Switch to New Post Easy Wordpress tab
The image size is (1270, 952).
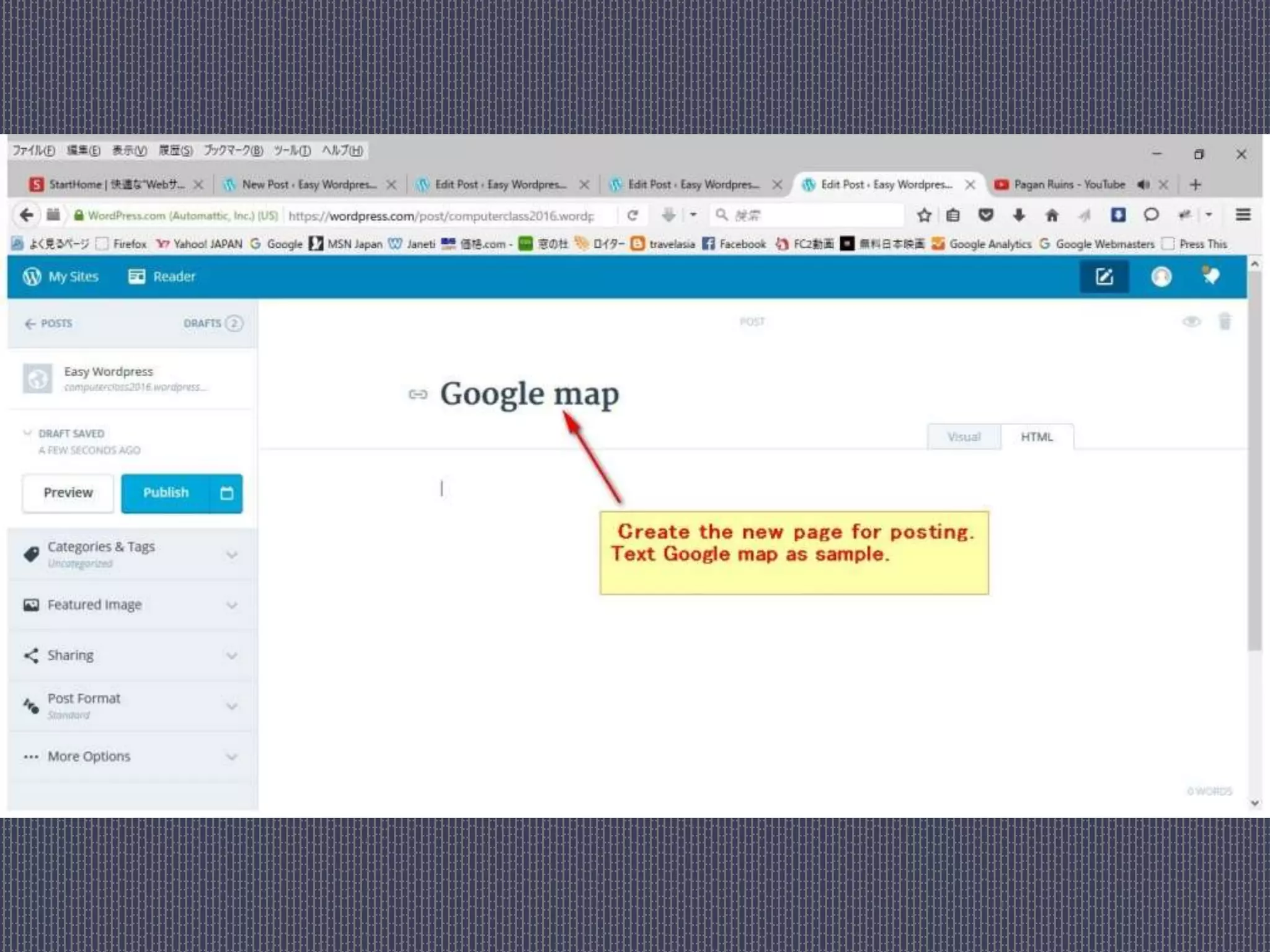(x=309, y=185)
